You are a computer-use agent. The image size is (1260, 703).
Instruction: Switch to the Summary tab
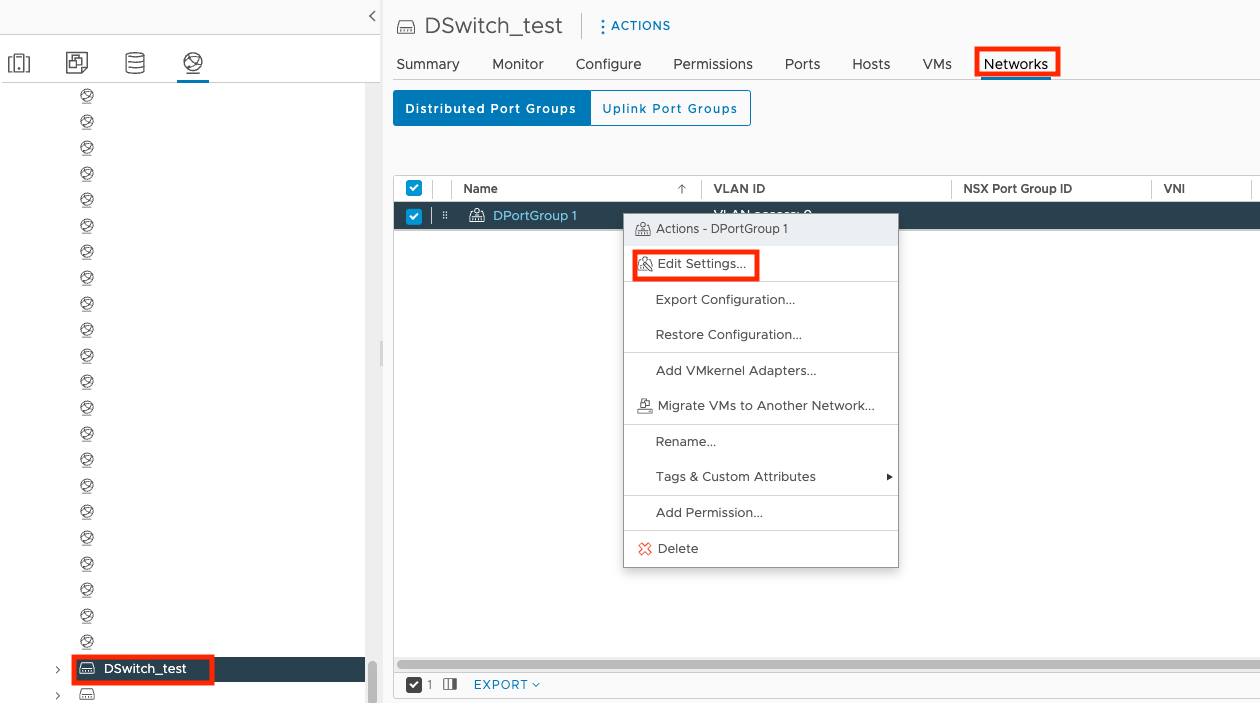click(427, 64)
